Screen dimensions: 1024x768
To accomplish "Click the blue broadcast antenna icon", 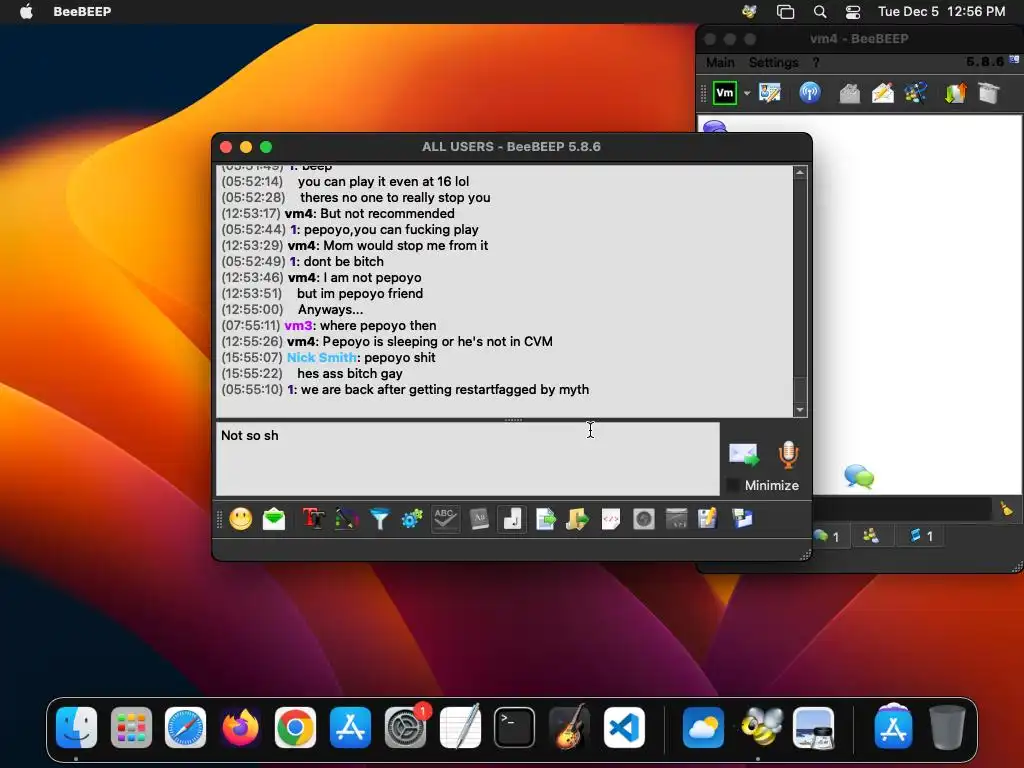I will tap(810, 93).
